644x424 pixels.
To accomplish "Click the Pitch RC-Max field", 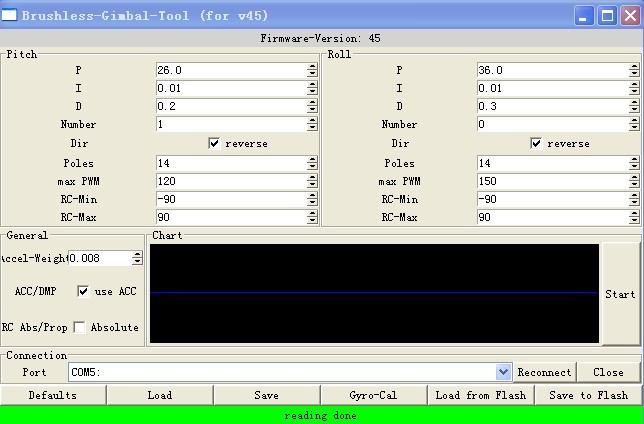I will pos(231,217).
